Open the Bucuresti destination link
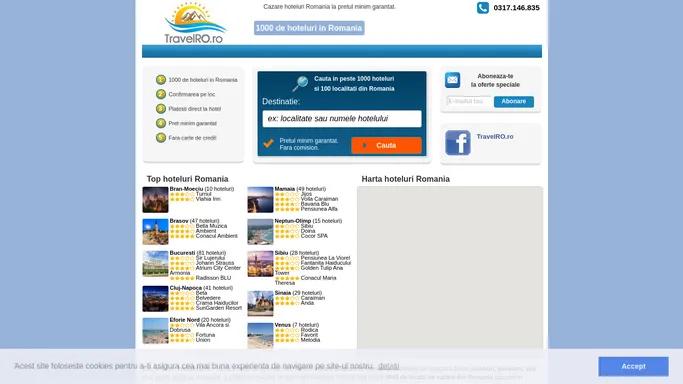Screen dimensions: 683x384 [183, 253]
